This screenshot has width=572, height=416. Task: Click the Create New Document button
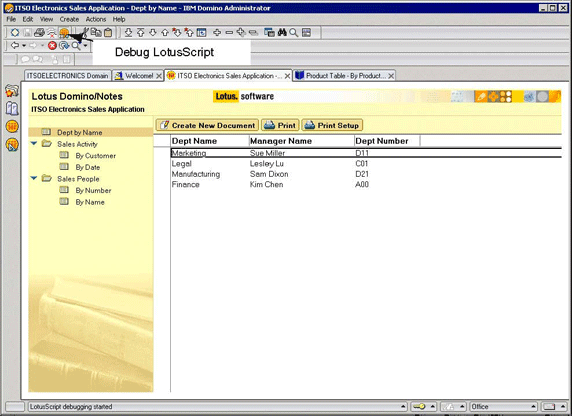207,125
